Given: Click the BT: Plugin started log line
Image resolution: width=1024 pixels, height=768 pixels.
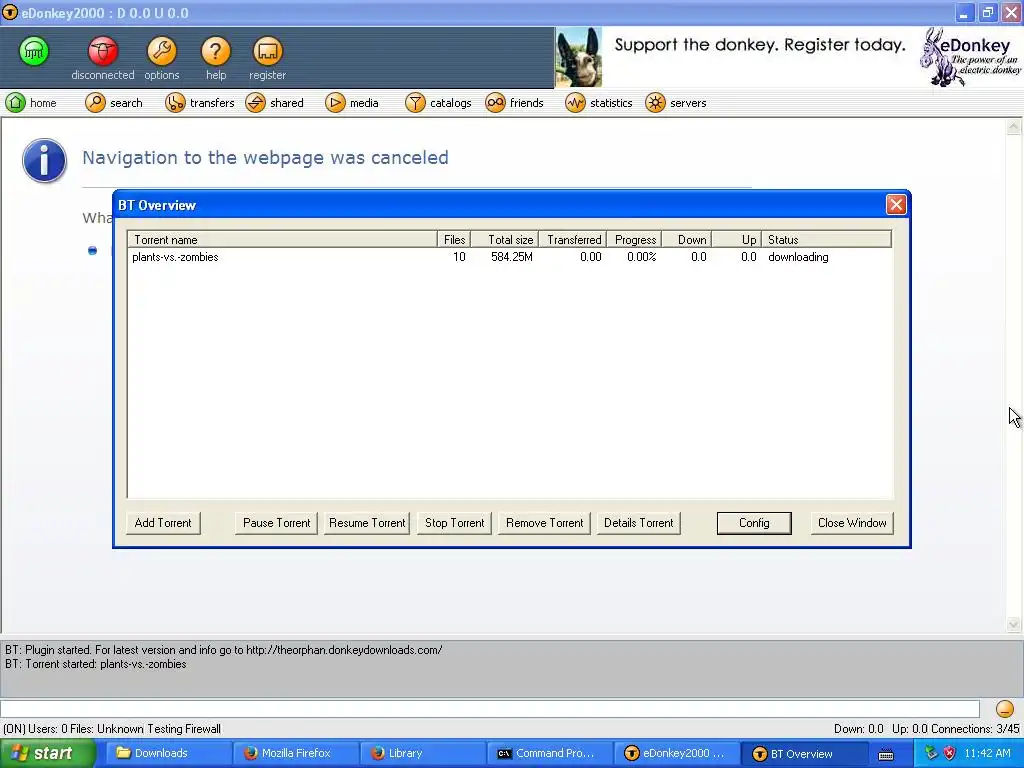Looking at the screenshot, I should (x=223, y=650).
